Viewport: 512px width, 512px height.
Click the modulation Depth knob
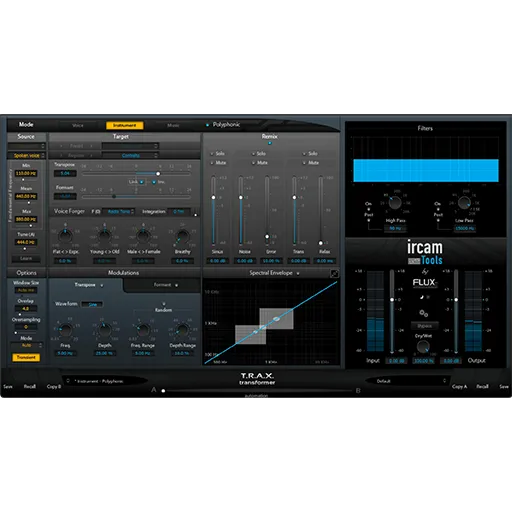pos(105,330)
